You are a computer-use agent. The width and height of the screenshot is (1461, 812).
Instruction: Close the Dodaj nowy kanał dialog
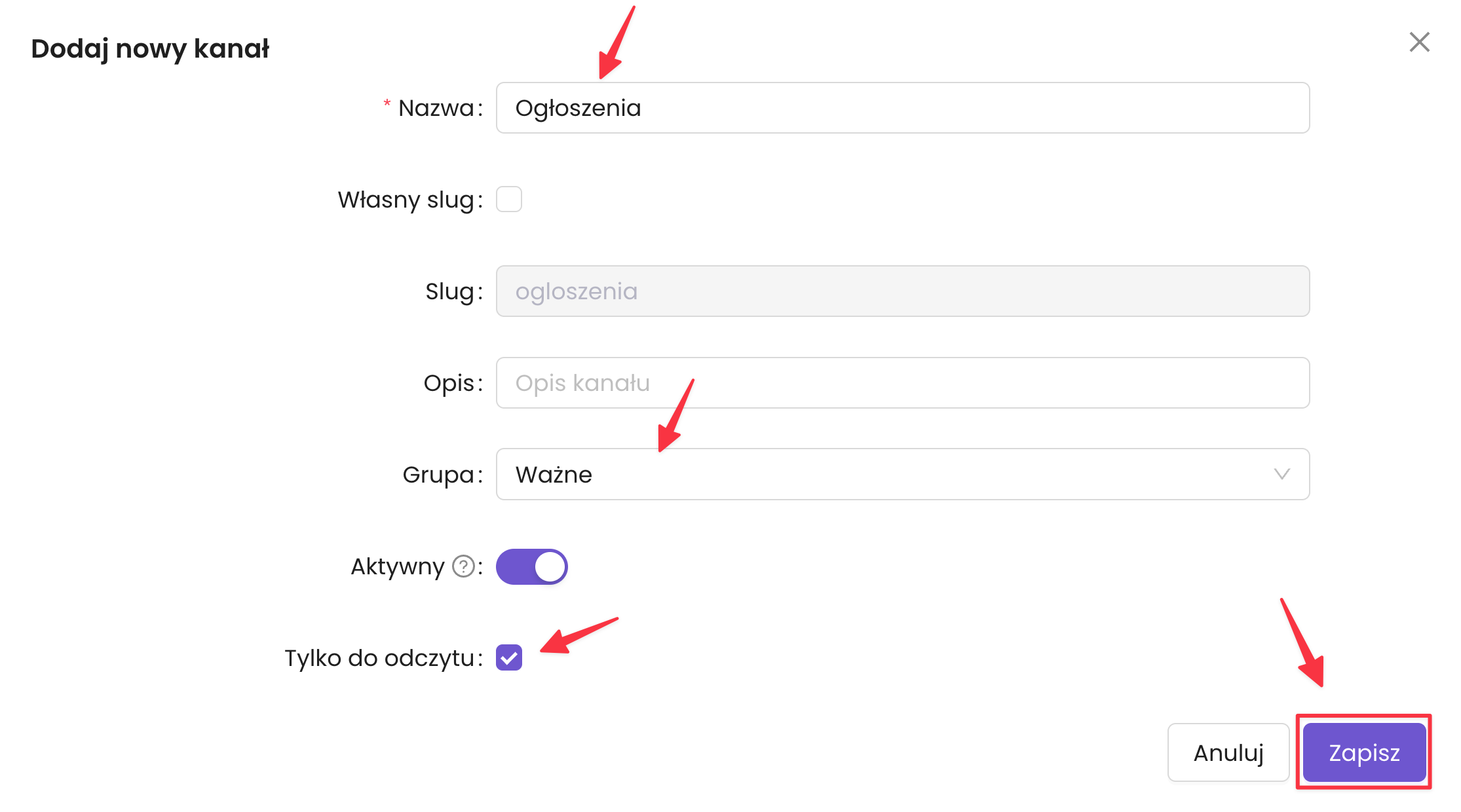[x=1419, y=43]
